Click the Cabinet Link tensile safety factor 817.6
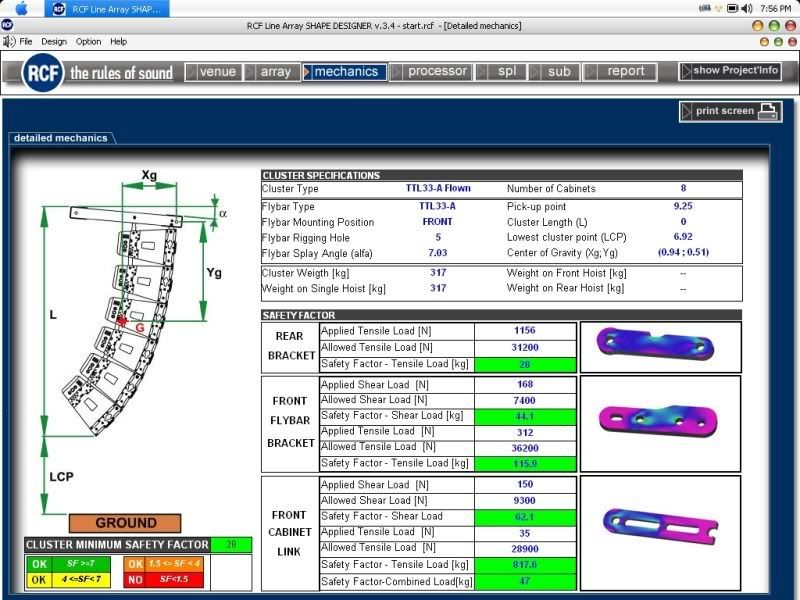800x600 pixels. click(x=525, y=565)
